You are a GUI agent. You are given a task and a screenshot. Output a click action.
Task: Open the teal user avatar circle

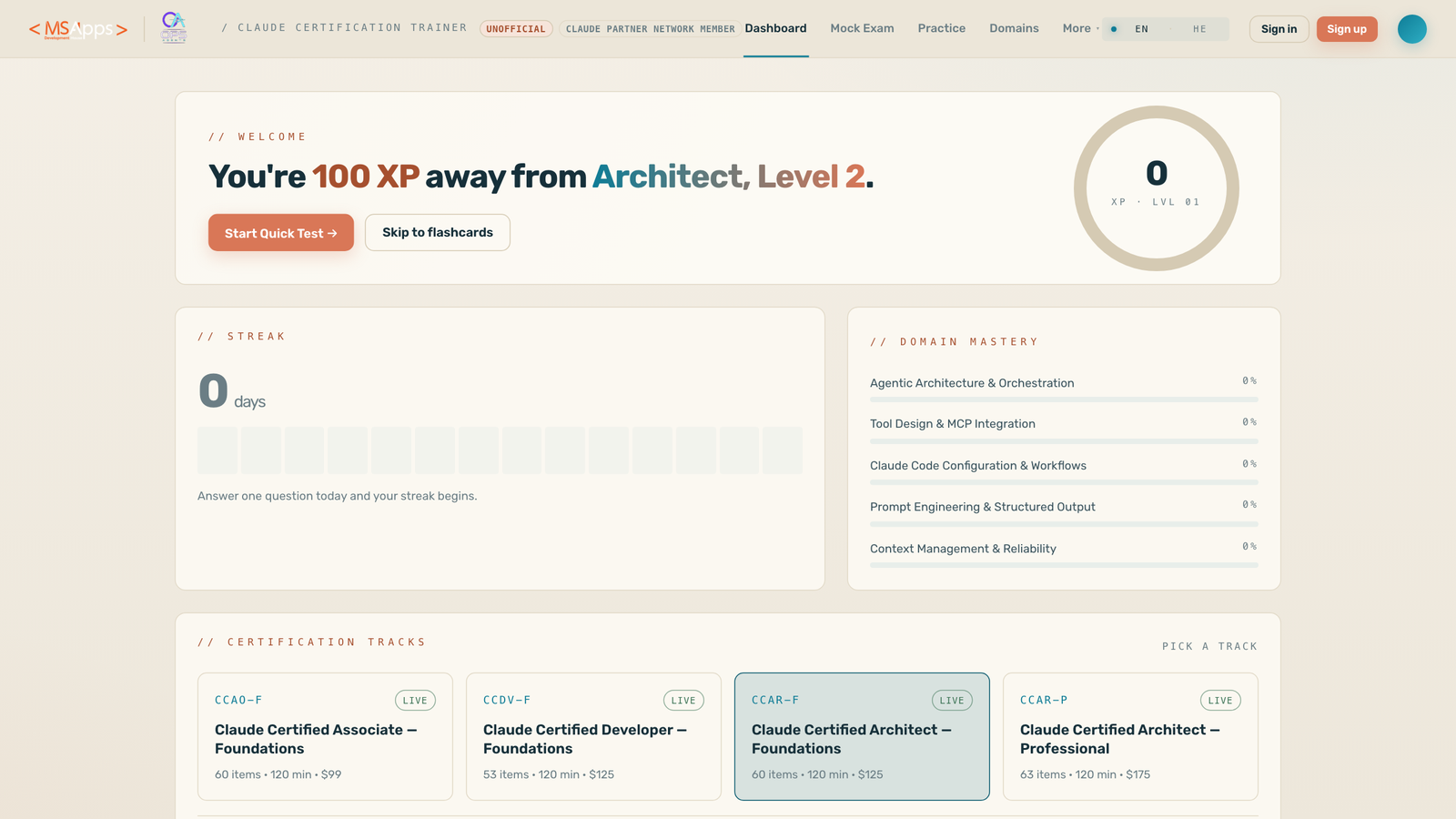click(x=1412, y=29)
